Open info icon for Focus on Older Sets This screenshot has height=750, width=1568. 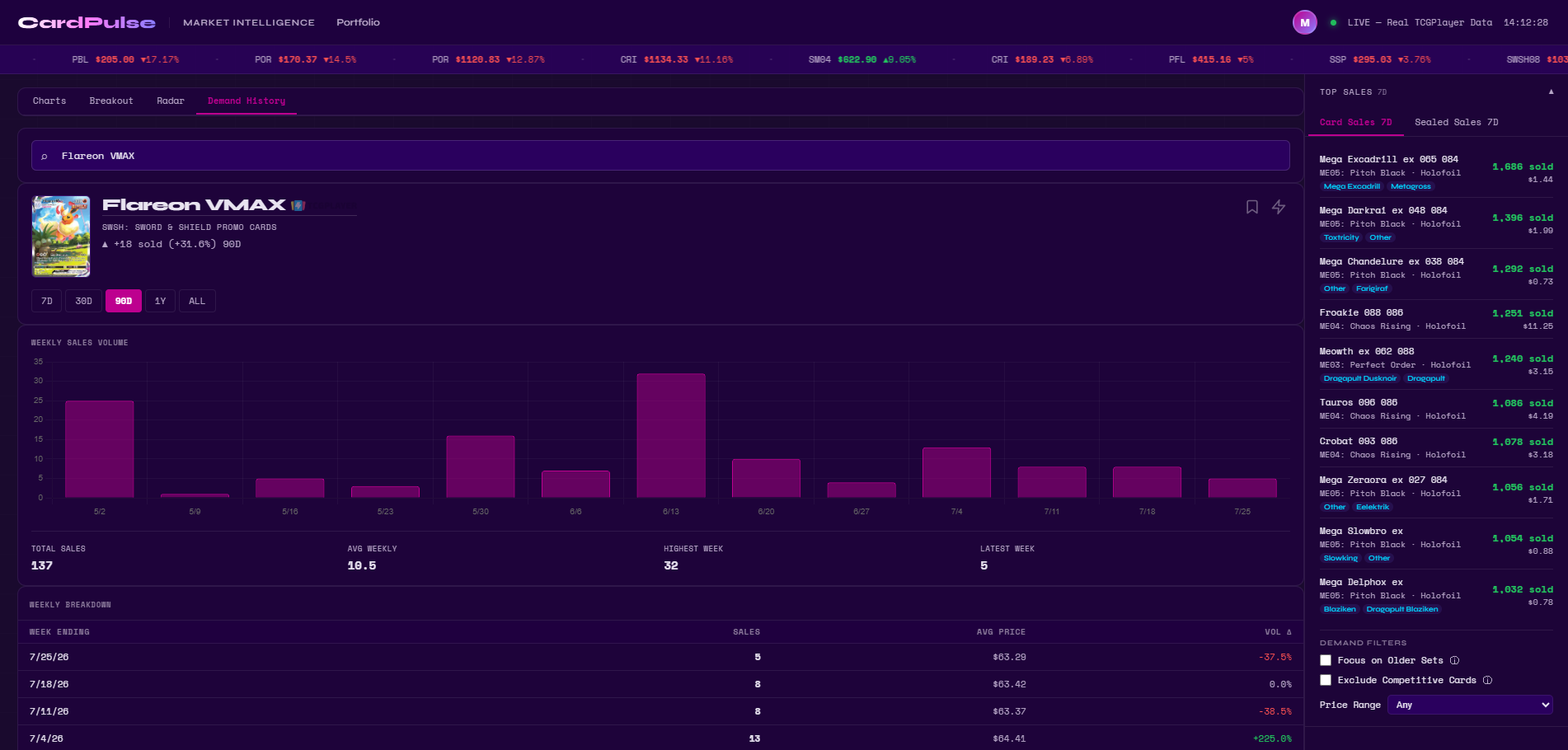coord(1454,660)
